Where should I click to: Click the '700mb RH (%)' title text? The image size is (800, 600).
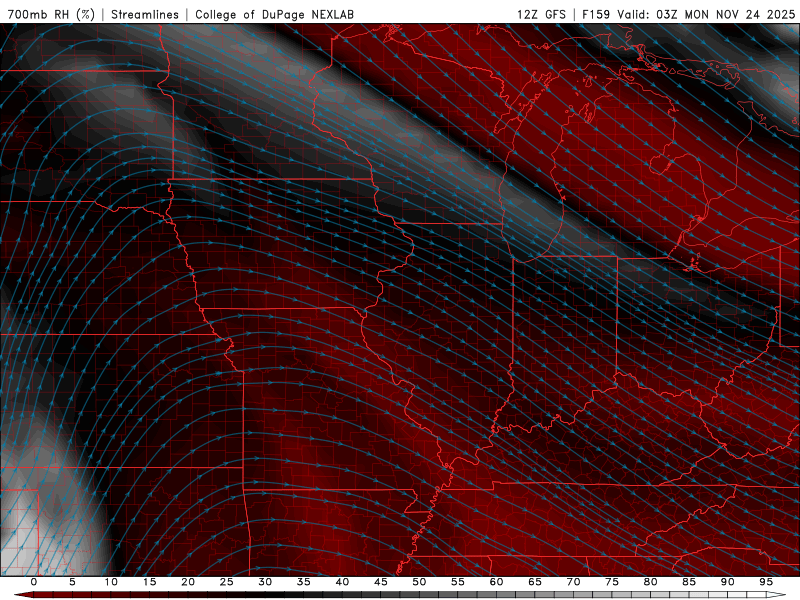click(51, 14)
